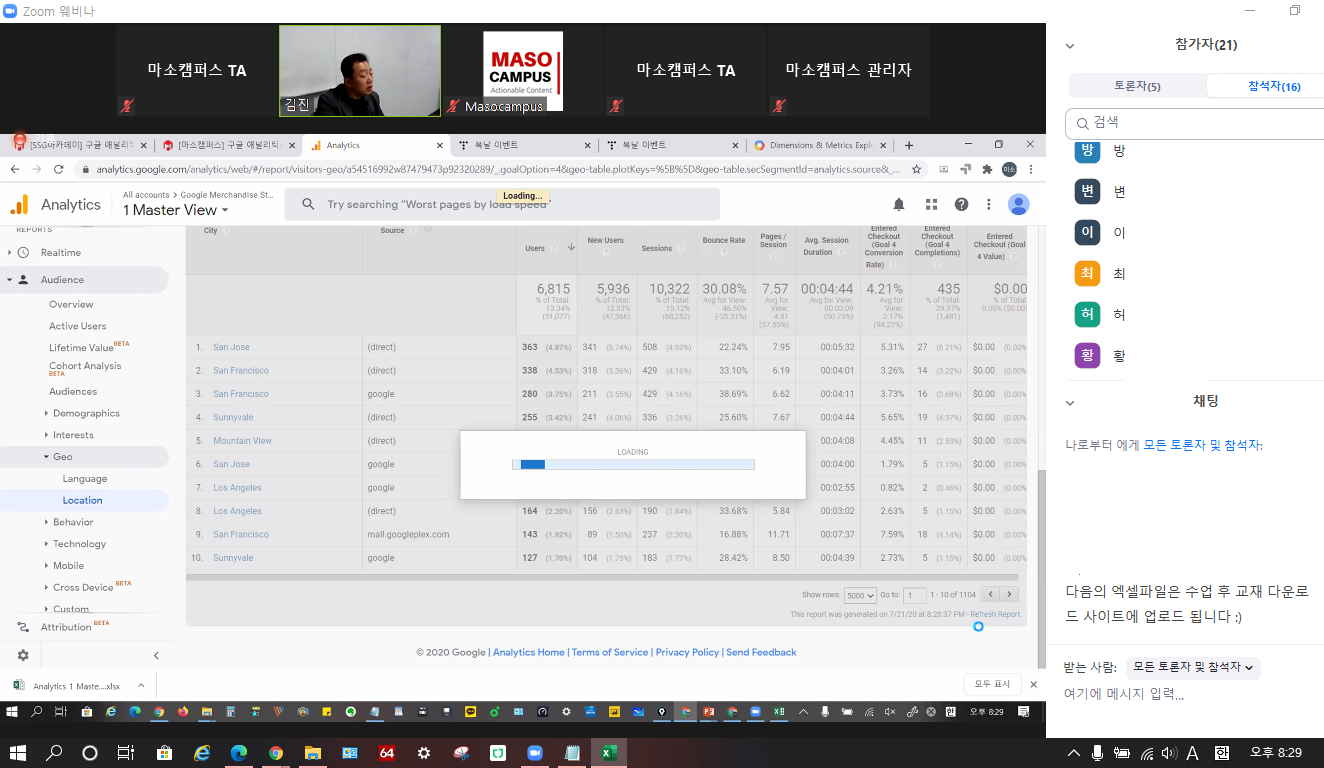The image size is (1324, 768).
Task: Click the browser reload icon
Action: coord(59,170)
